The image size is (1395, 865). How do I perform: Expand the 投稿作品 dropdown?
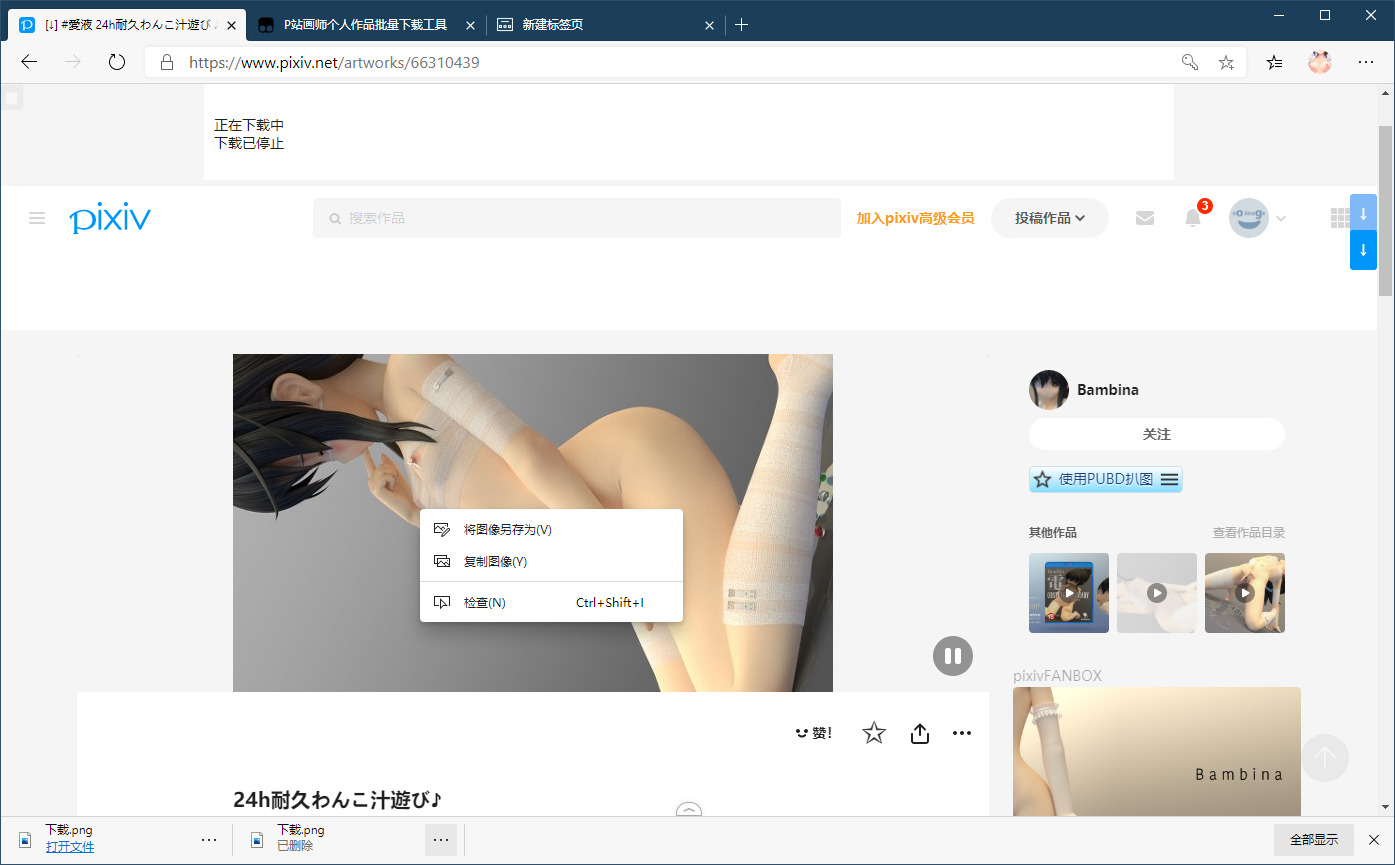[1049, 217]
